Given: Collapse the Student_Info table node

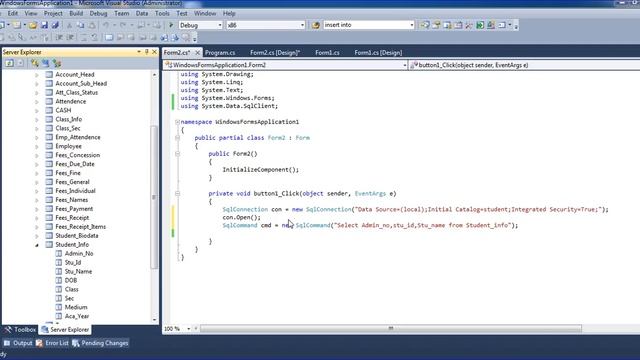Looking at the screenshot, I should pos(37,245).
